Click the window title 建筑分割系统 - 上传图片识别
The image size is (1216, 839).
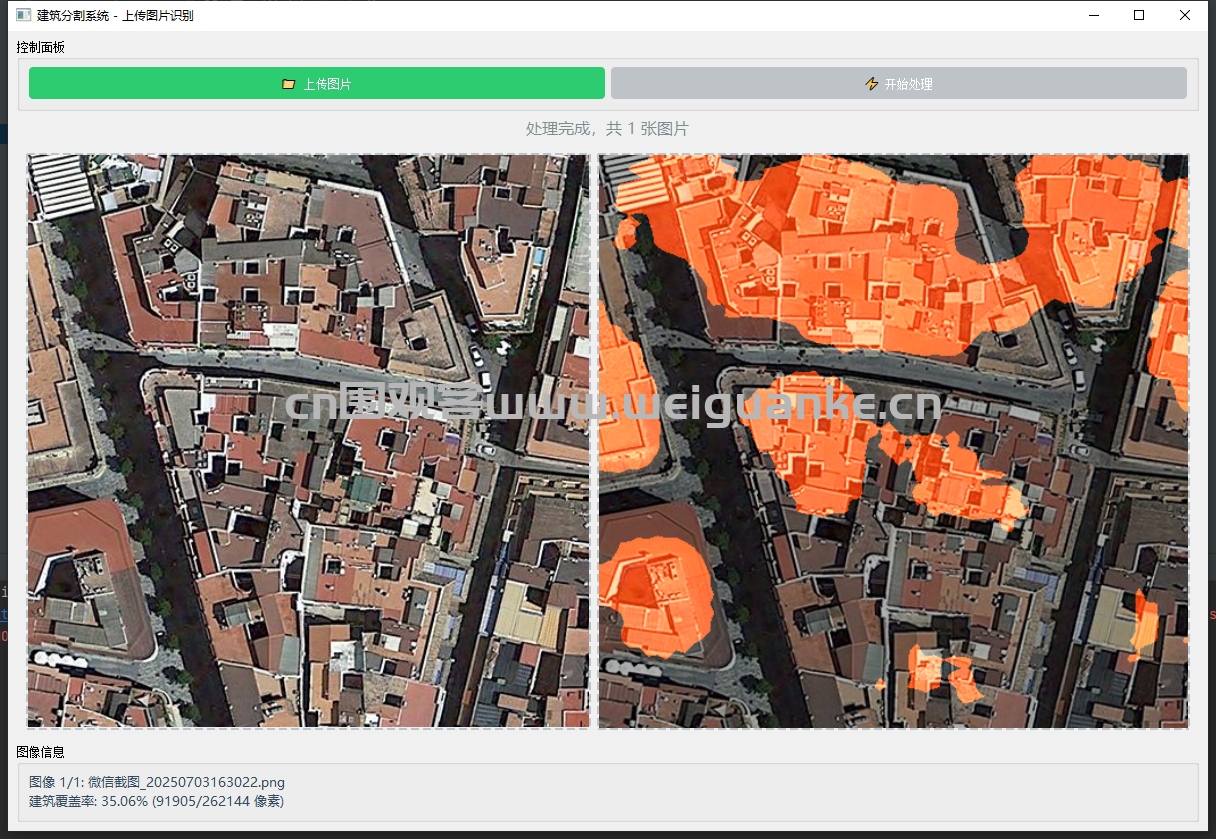click(115, 15)
